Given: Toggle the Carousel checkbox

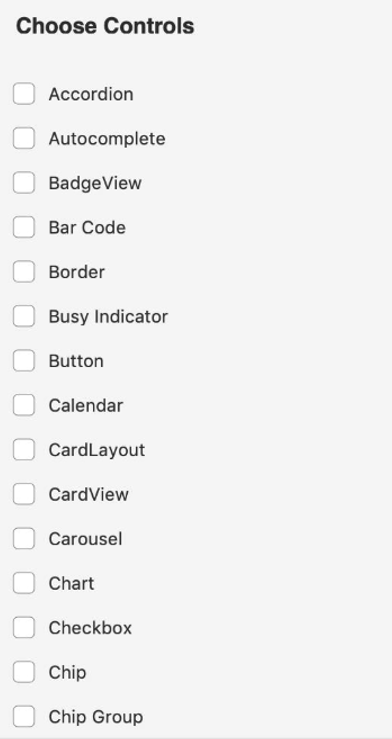Looking at the screenshot, I should 24,538.
